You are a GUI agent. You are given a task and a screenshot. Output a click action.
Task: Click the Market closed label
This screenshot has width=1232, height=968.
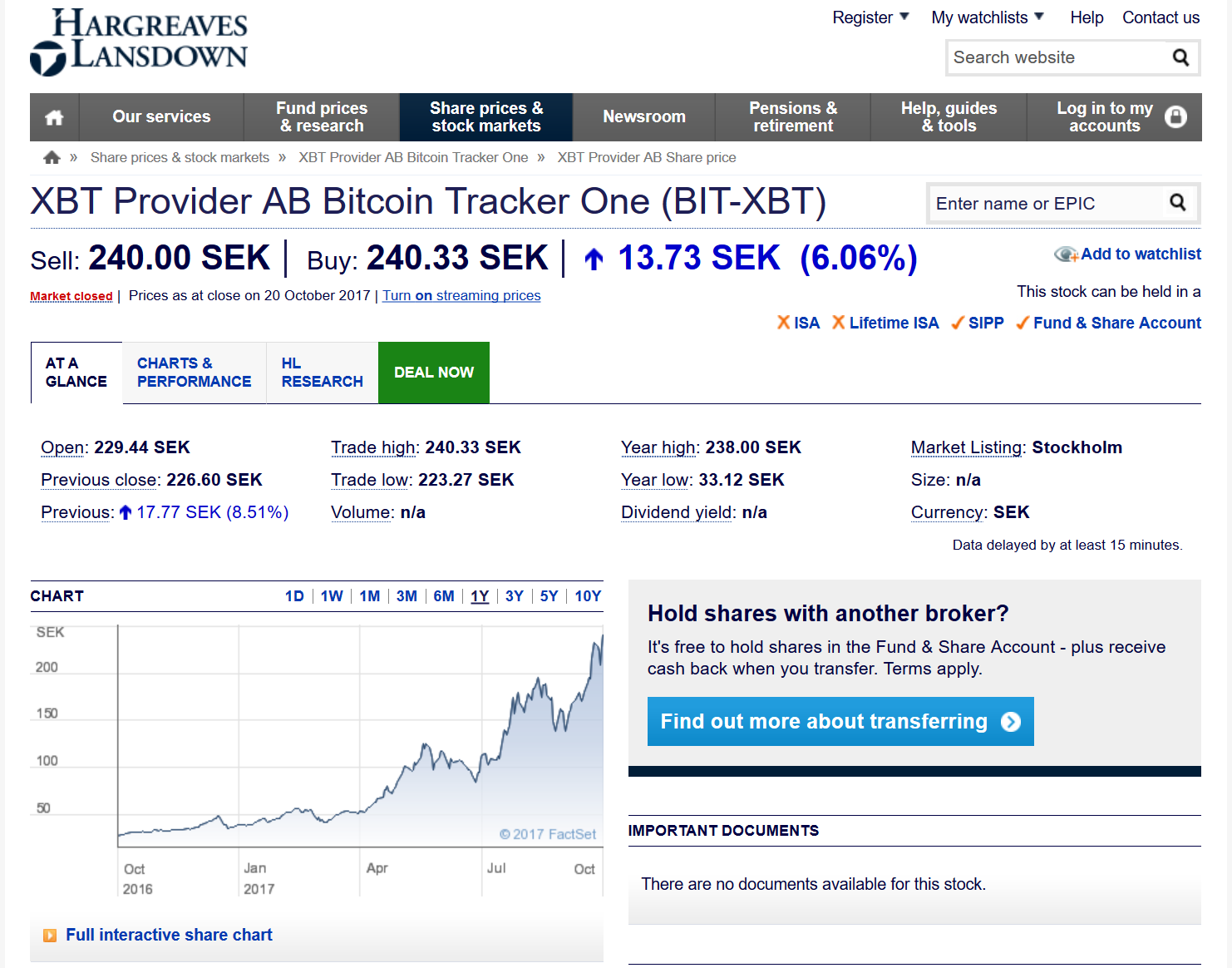[71, 296]
